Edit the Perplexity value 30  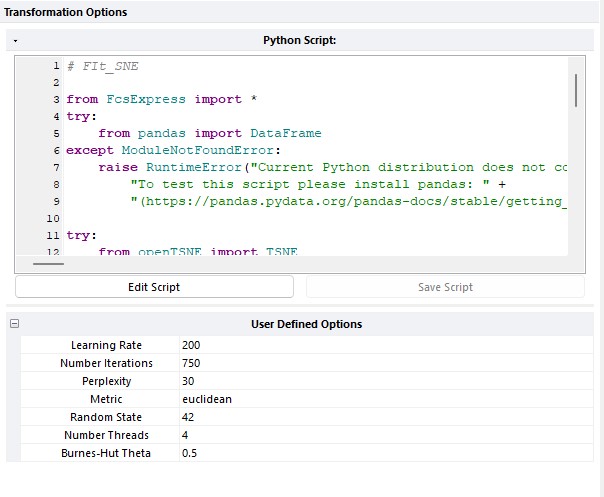[386, 381]
